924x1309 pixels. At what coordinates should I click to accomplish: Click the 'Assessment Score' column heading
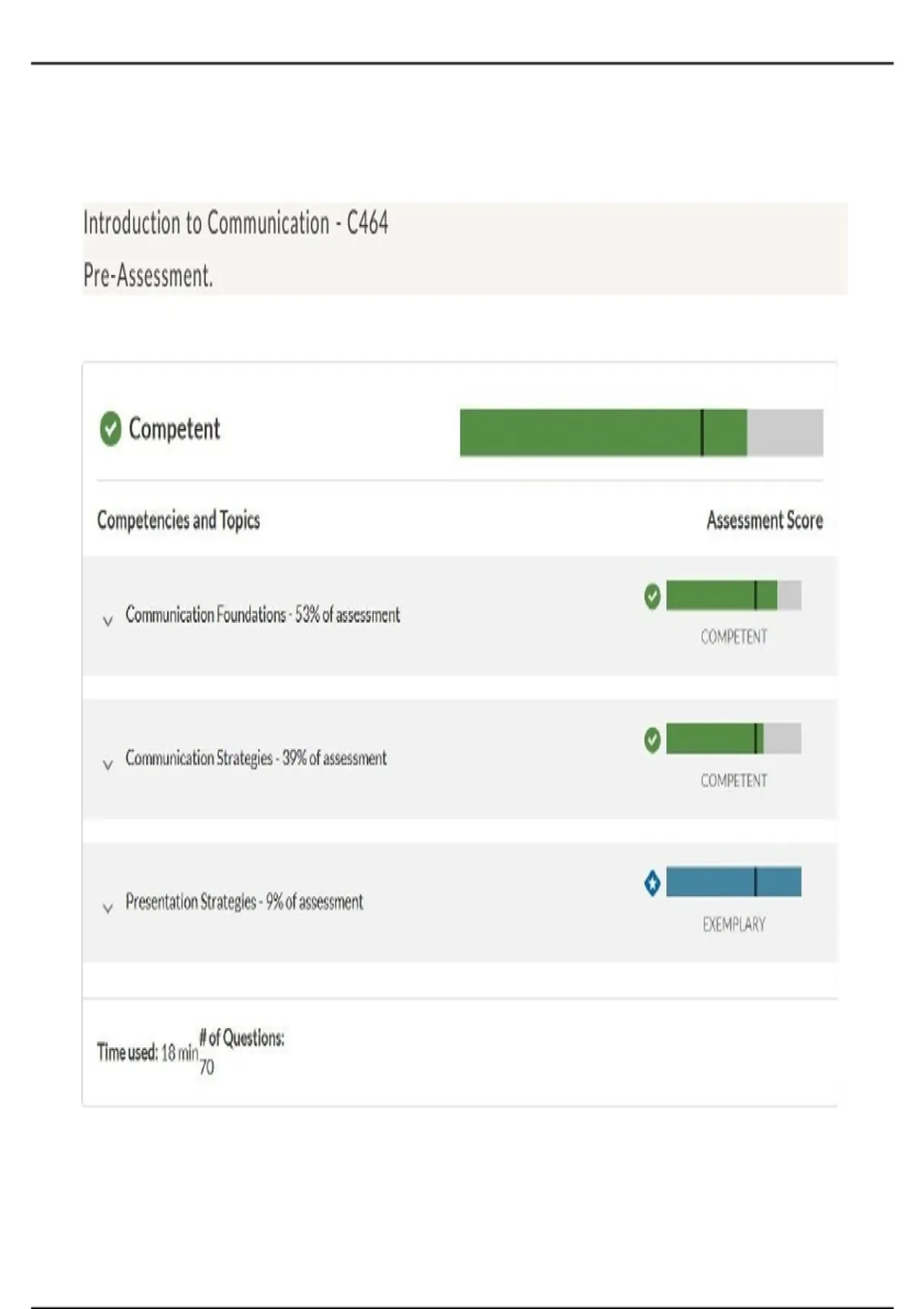765,521
